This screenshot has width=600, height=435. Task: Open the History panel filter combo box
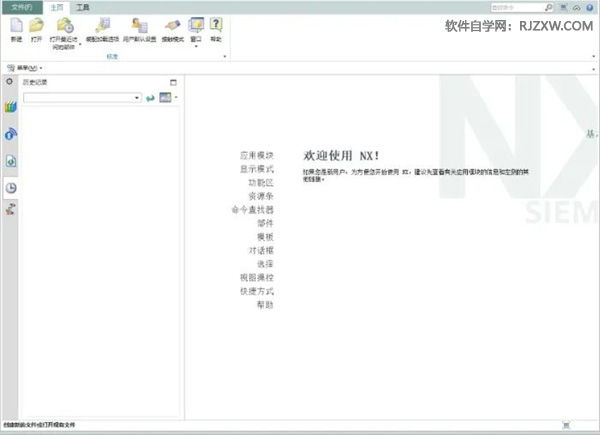tap(82, 98)
